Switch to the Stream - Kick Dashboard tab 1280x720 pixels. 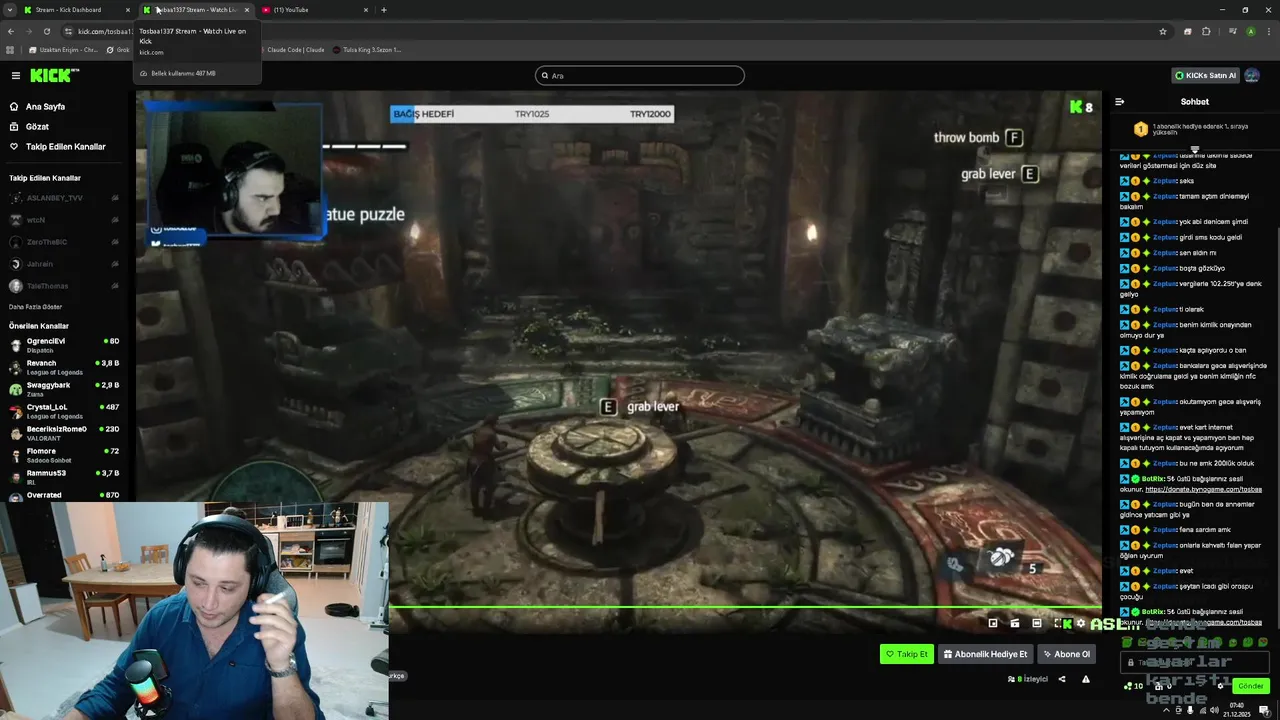pos(76,10)
